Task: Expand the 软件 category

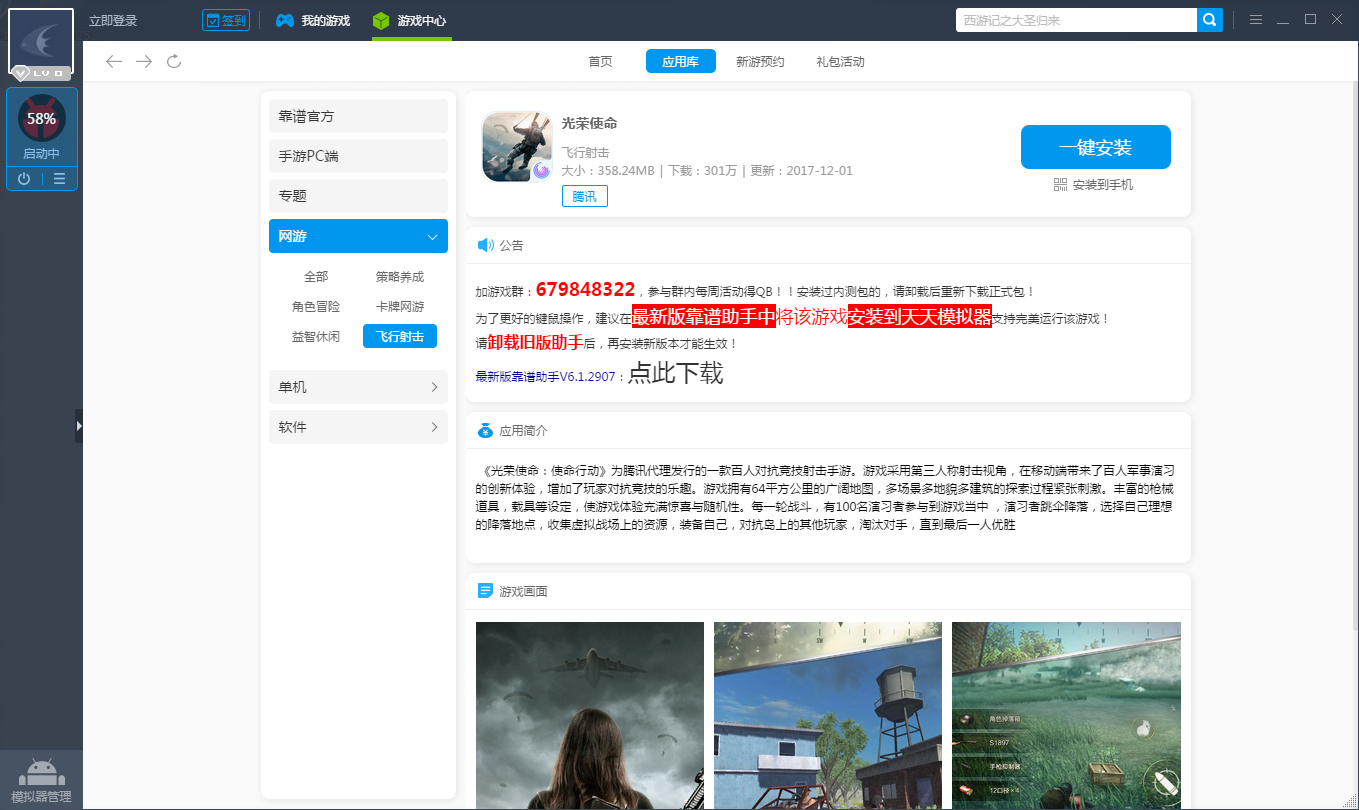Action: [358, 427]
